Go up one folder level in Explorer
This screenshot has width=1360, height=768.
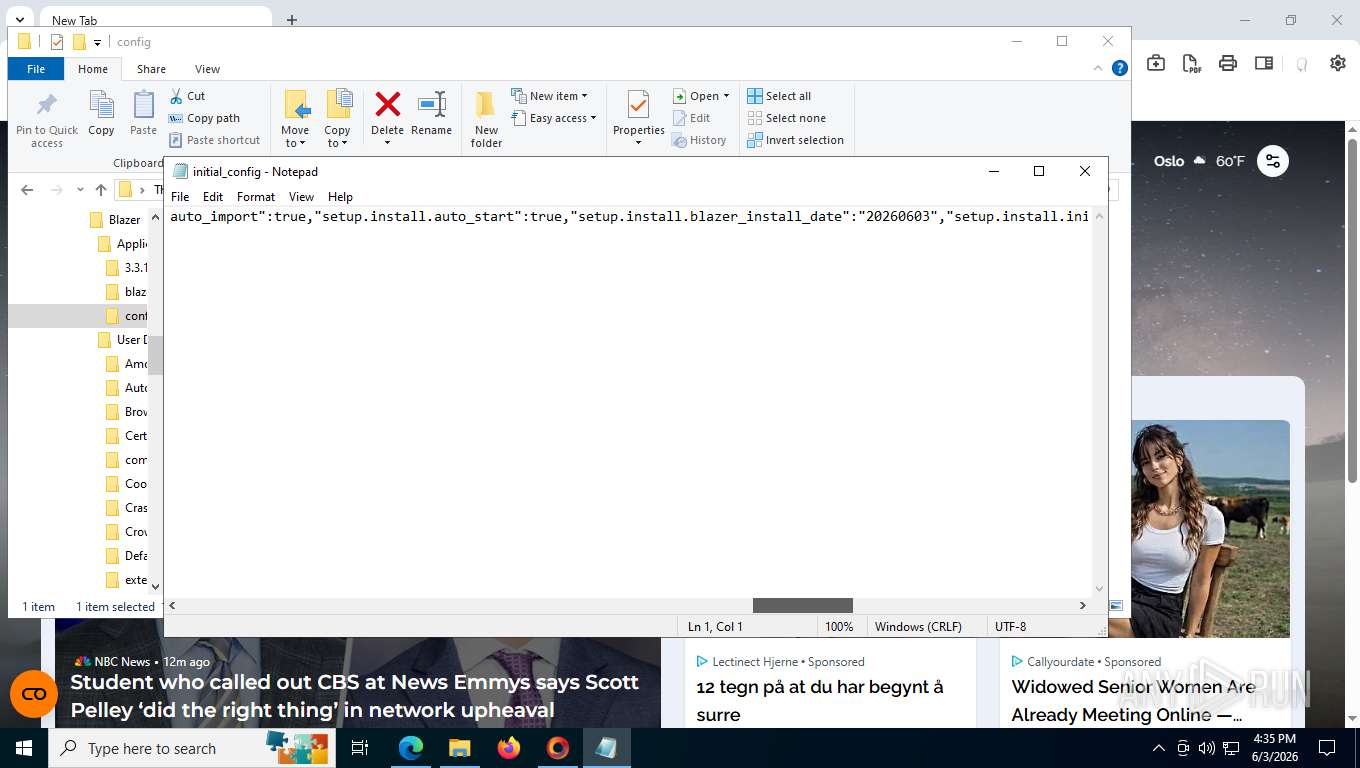101,190
